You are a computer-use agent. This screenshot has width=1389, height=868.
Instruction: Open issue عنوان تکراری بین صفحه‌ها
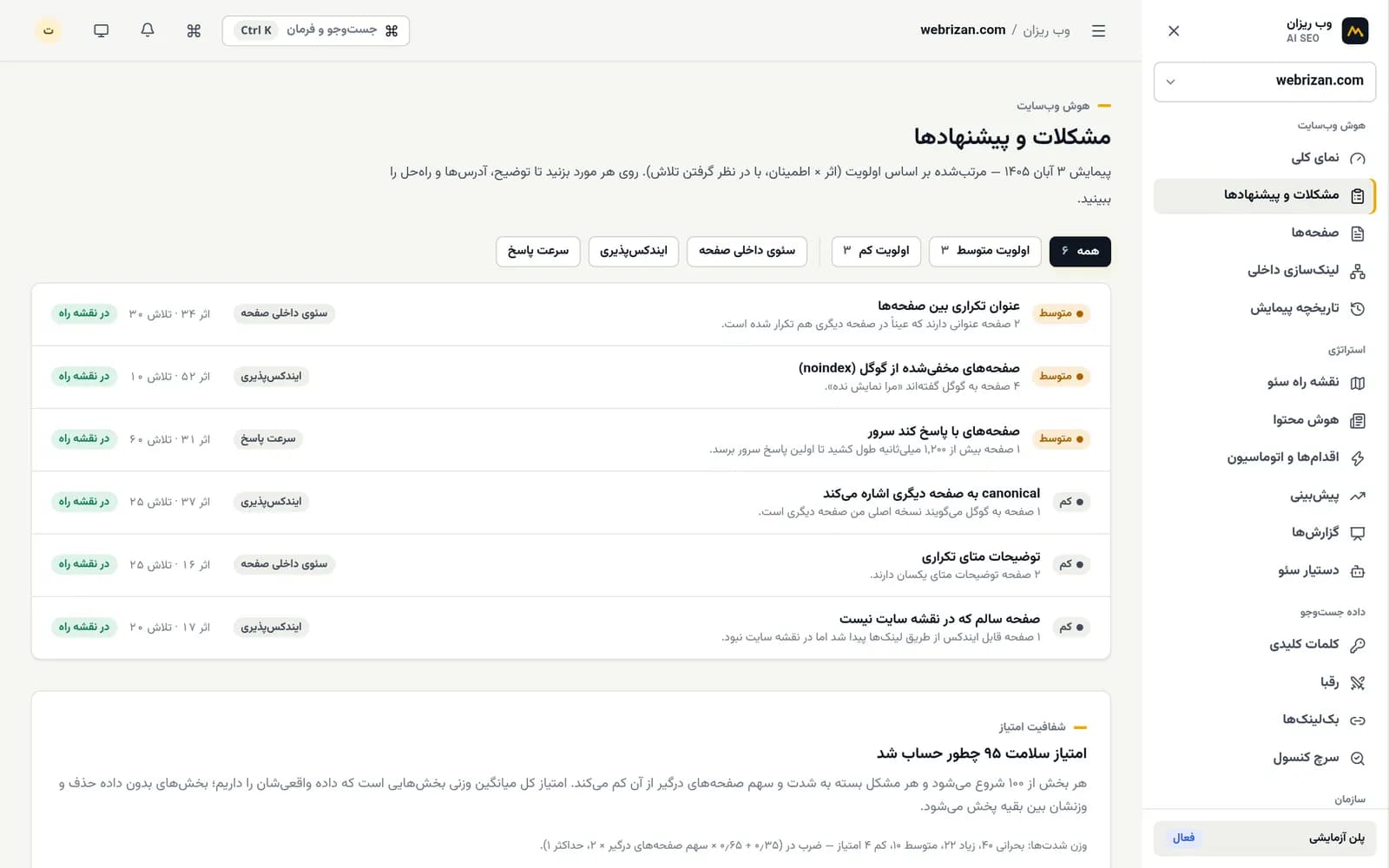pyautogui.click(x=571, y=314)
